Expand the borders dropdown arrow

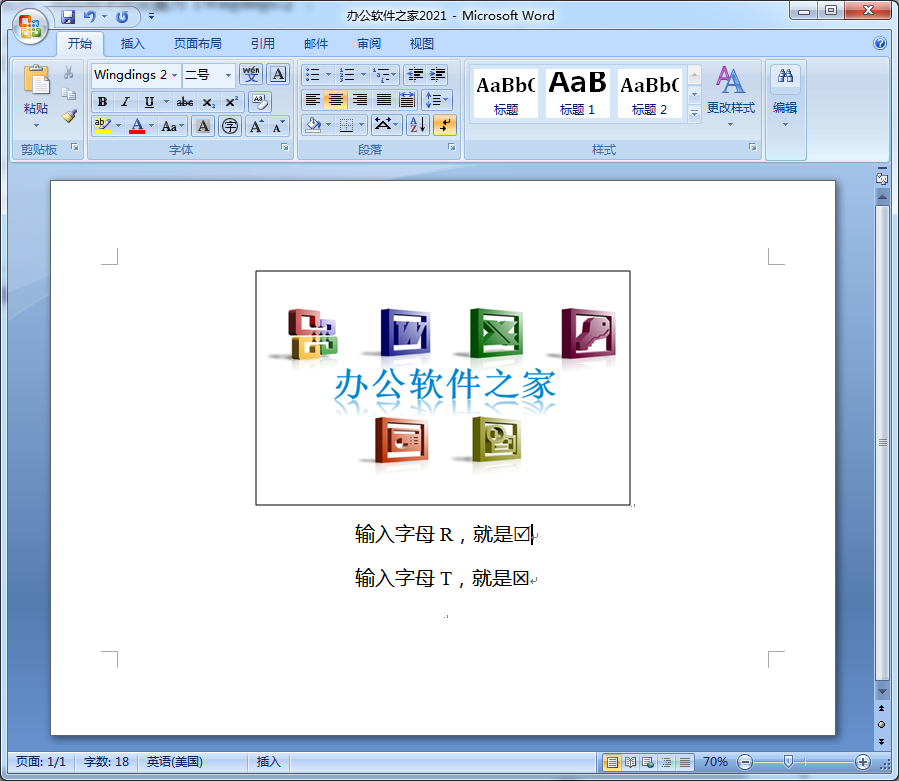(x=361, y=124)
